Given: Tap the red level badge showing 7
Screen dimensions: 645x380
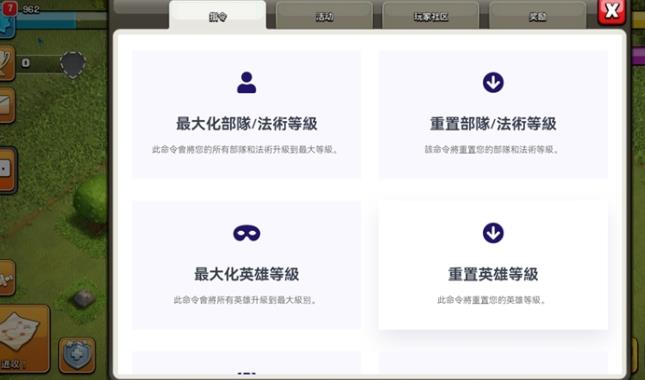Looking at the screenshot, I should pyautogui.click(x=10, y=9).
